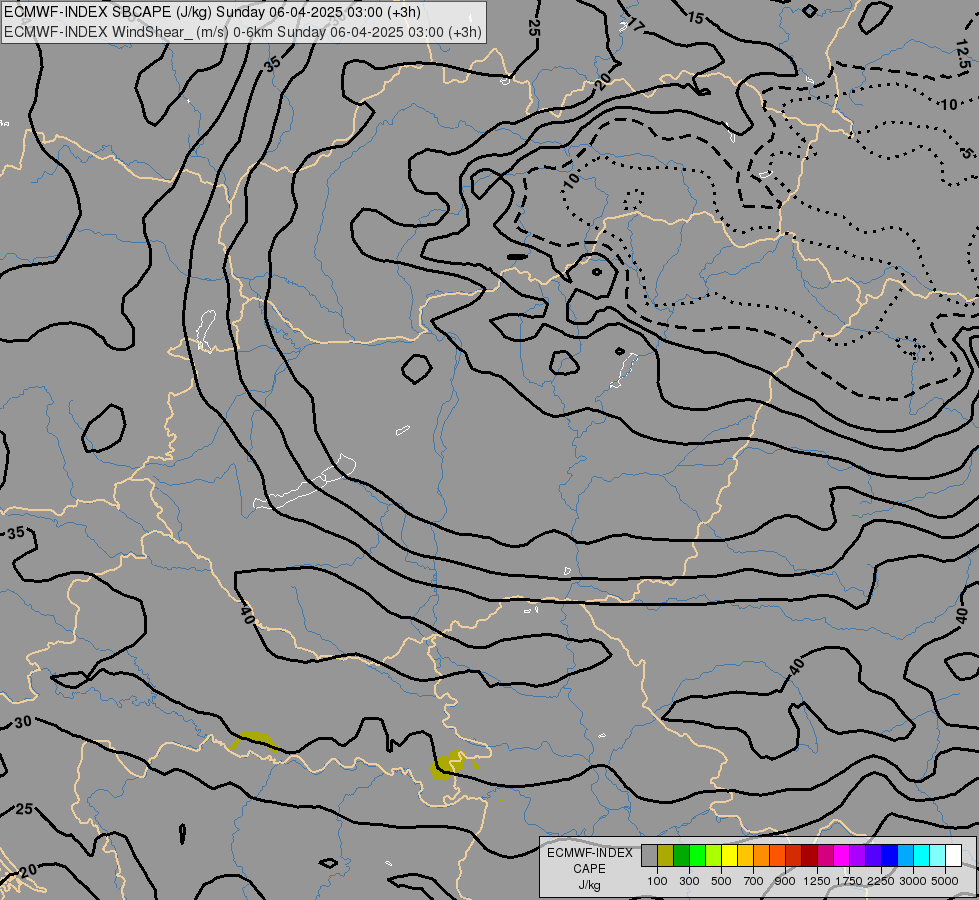The width and height of the screenshot is (979, 900).
Task: Click the contour label 17
Action: tap(636, 26)
